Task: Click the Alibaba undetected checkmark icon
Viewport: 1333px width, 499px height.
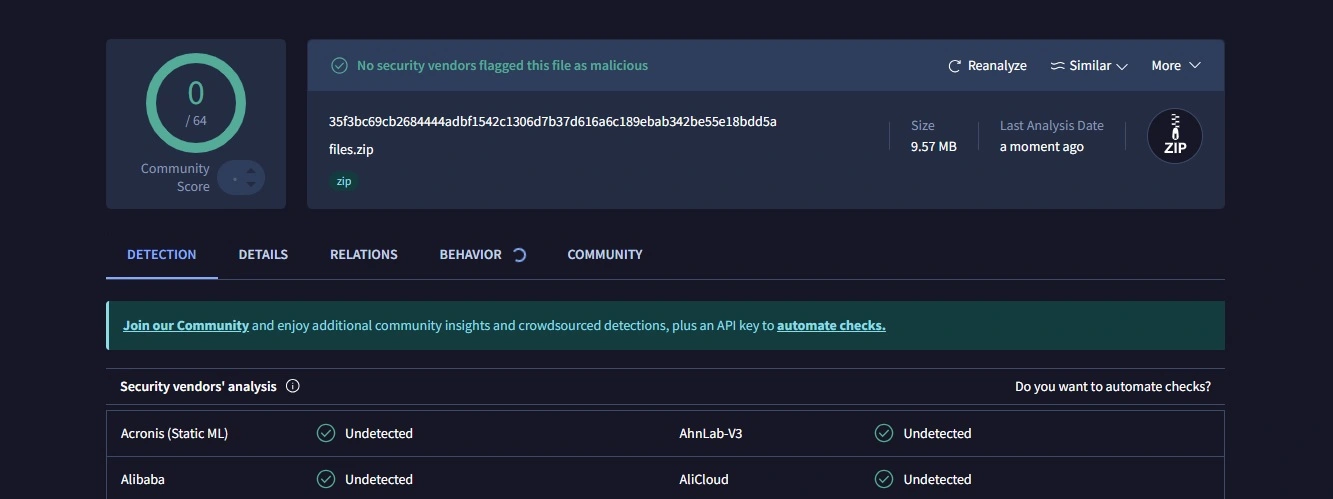Action: tap(326, 479)
